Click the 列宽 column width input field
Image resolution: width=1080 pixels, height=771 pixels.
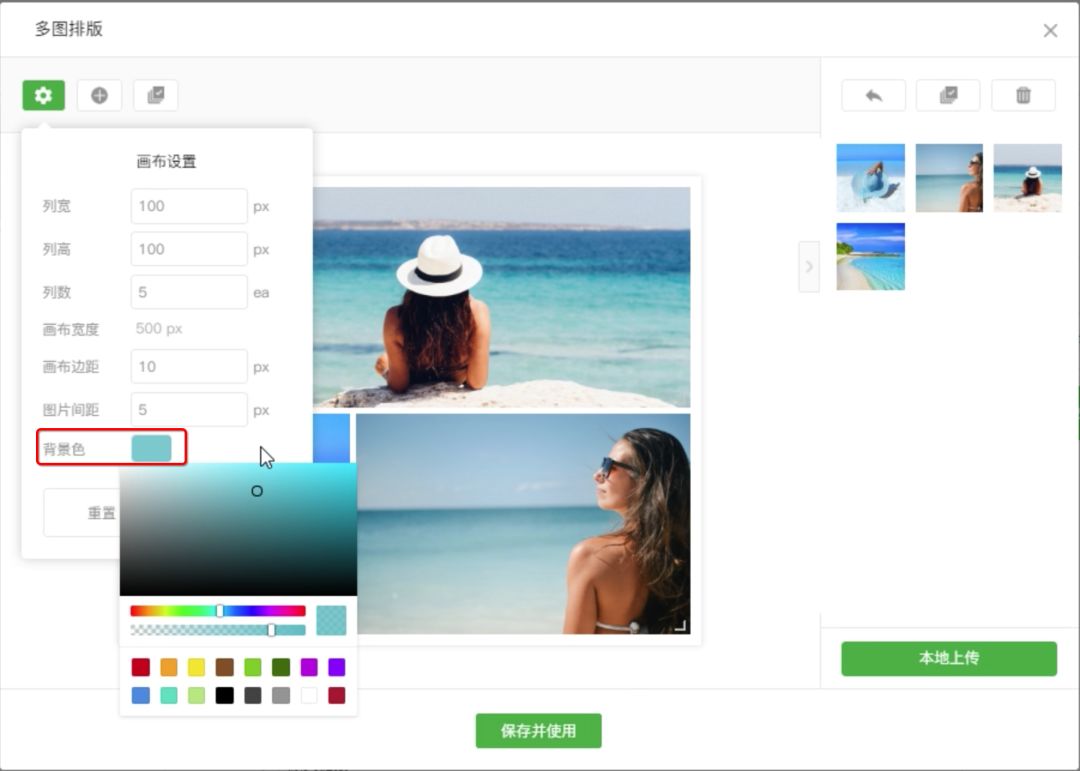188,206
